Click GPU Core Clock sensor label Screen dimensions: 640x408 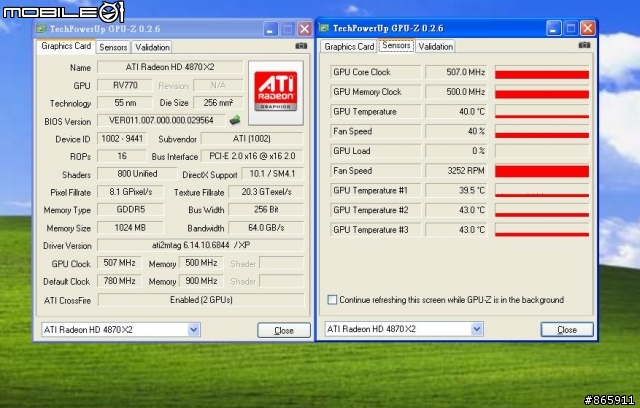[375, 72]
